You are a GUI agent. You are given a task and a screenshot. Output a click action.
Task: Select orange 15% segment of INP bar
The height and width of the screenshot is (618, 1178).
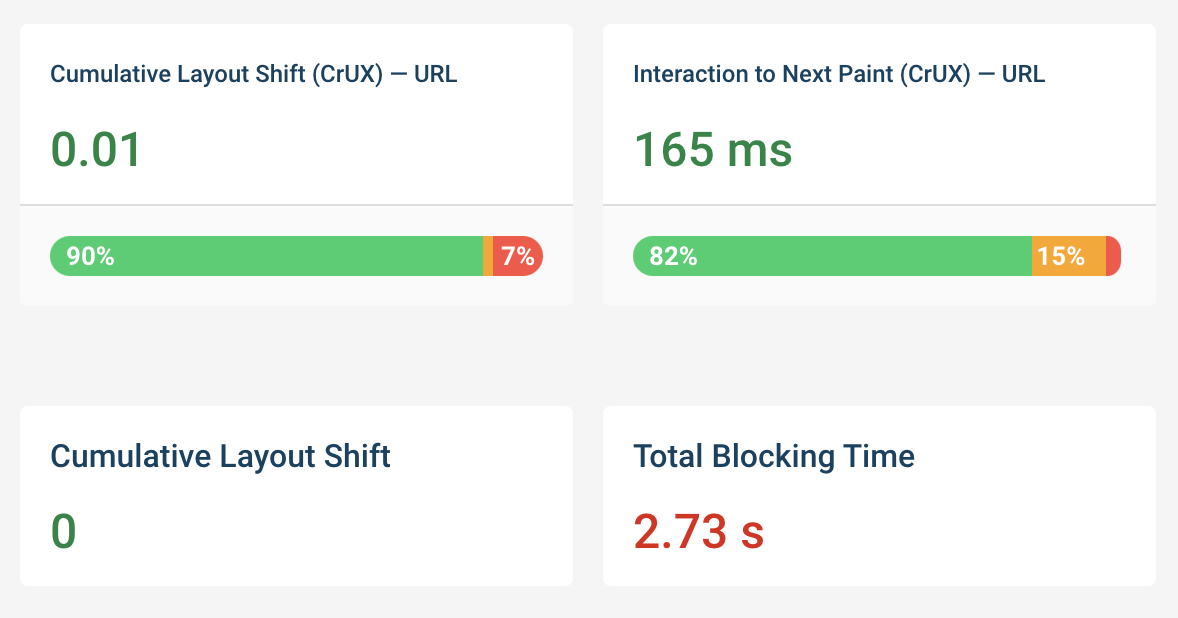coord(1068,256)
